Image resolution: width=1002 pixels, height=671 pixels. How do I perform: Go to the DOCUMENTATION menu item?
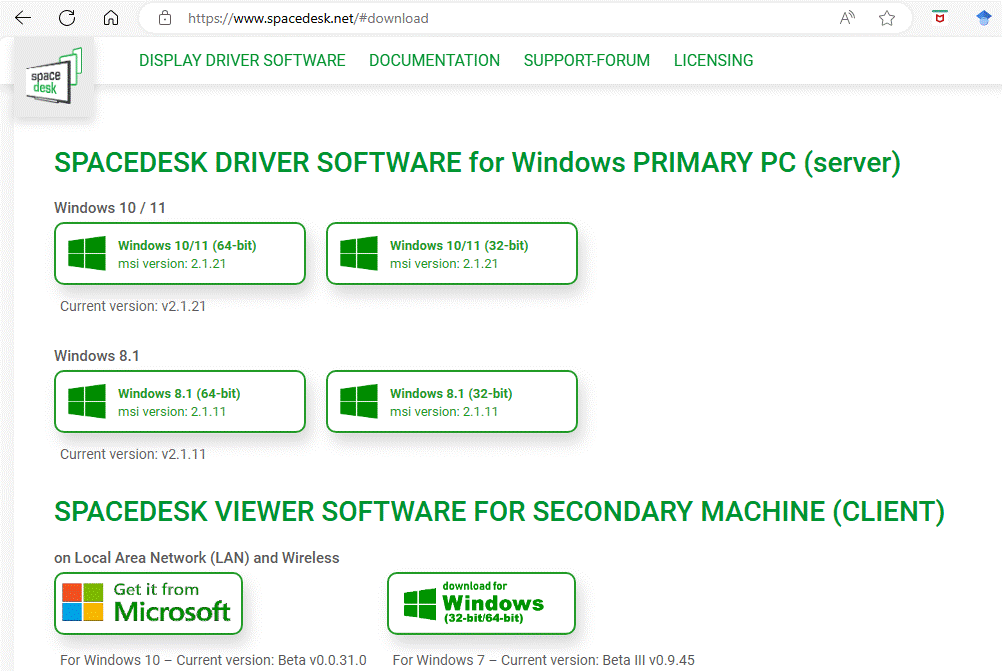pos(434,61)
